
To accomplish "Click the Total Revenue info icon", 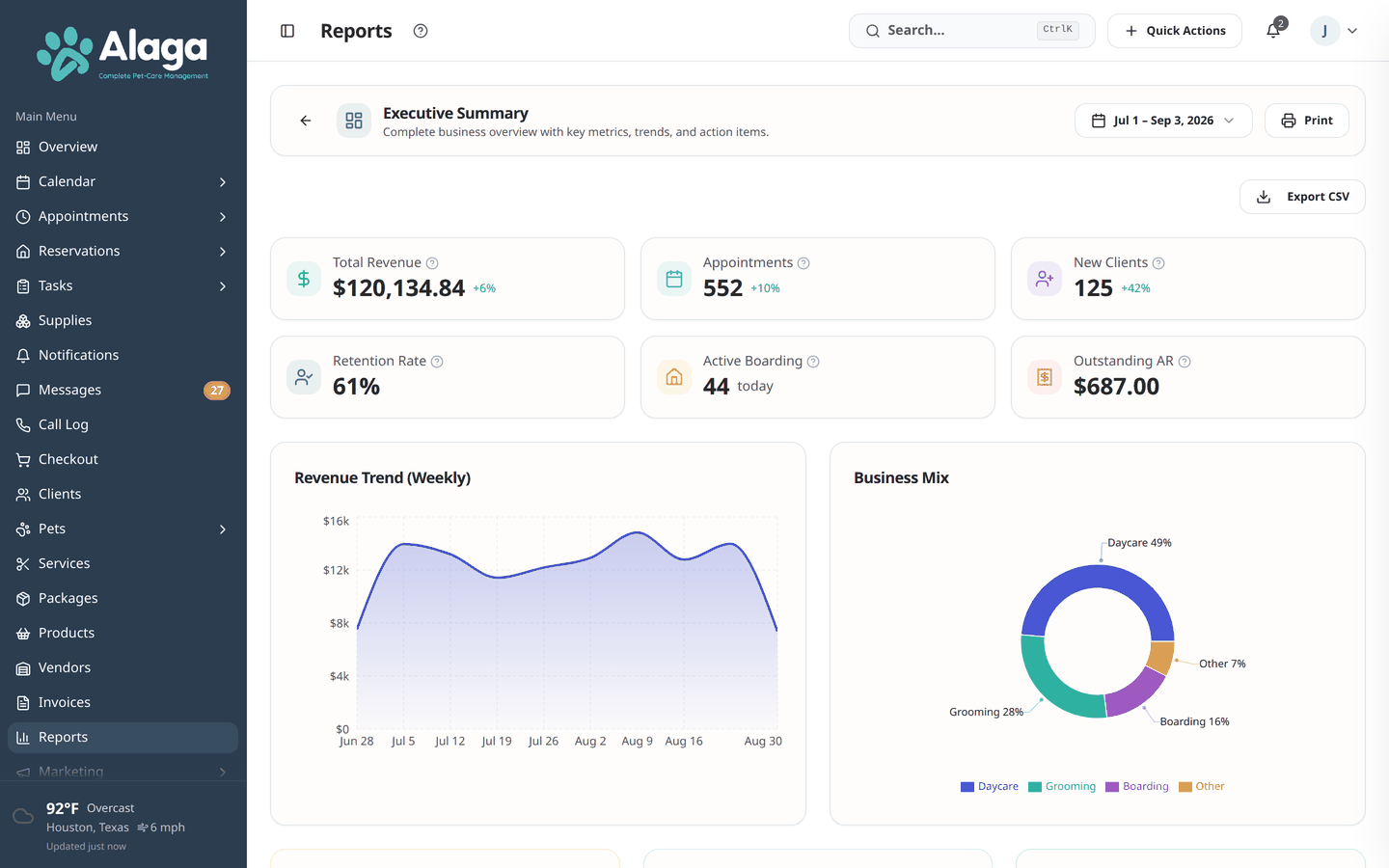I will (432, 263).
